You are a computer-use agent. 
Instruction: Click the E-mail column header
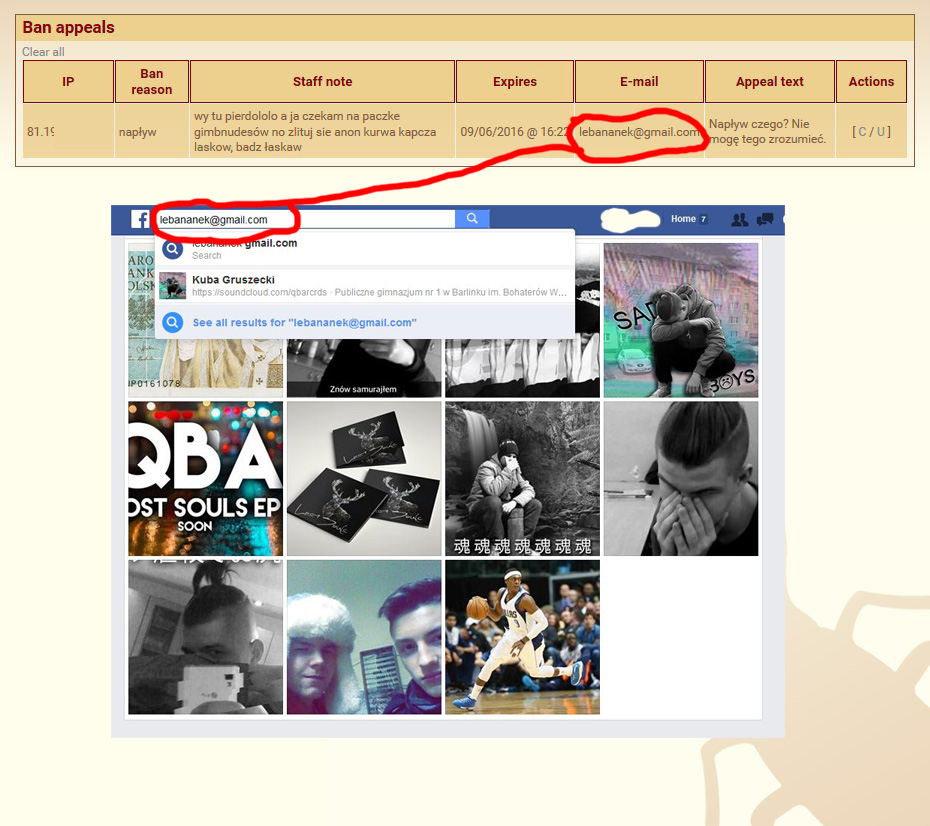pyautogui.click(x=639, y=81)
